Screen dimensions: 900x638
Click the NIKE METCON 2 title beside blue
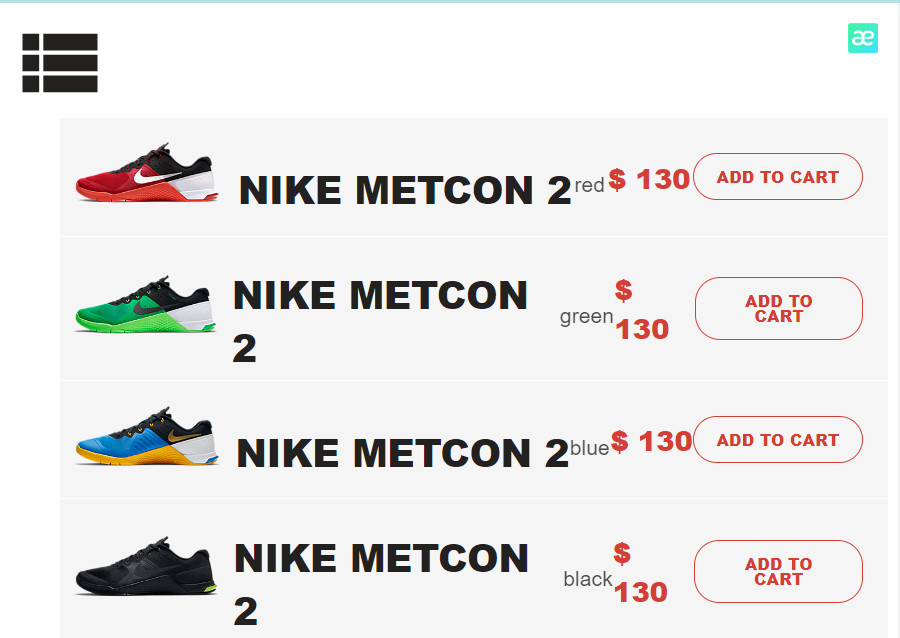(403, 453)
